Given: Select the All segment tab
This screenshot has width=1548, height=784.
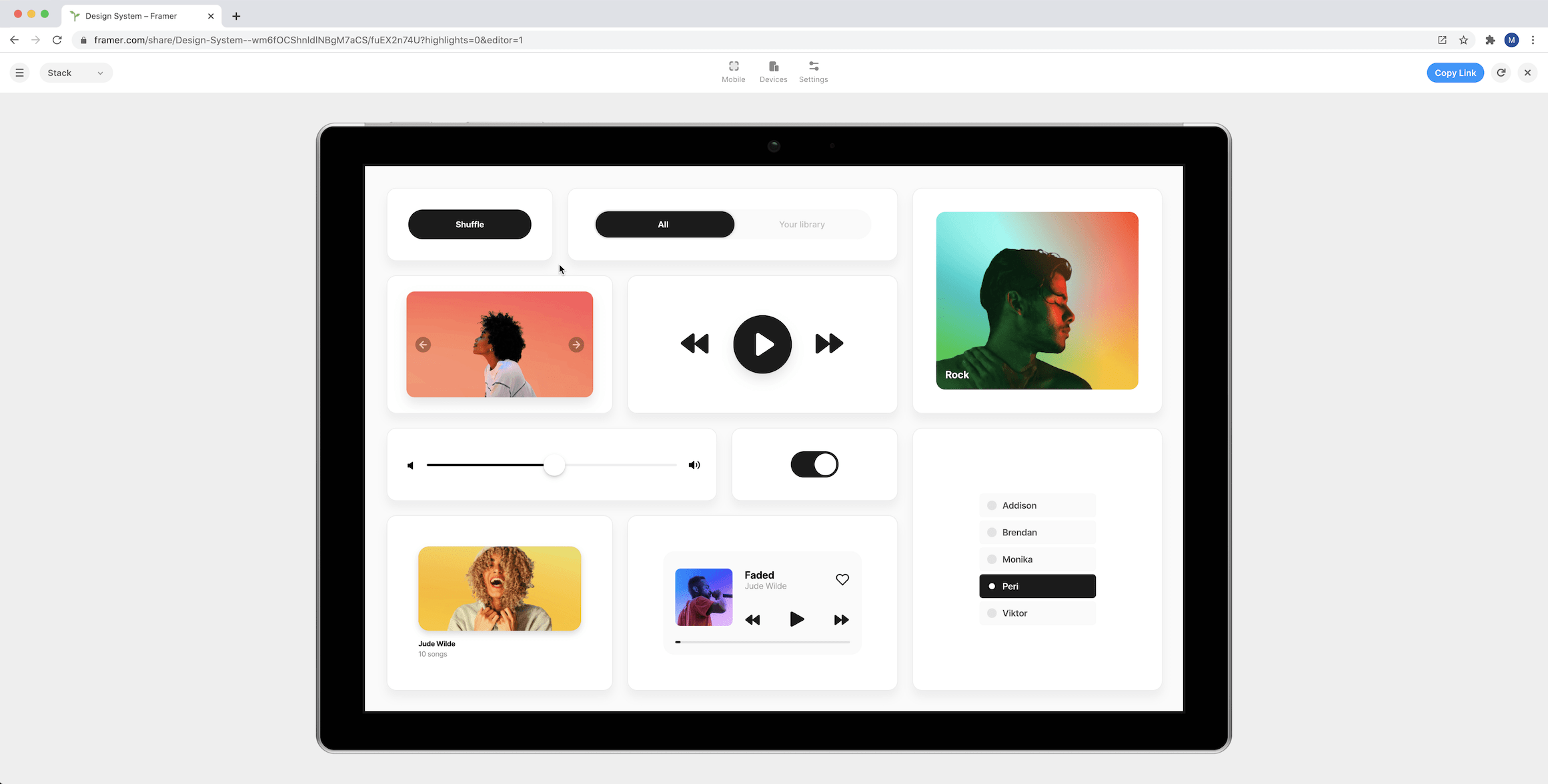Looking at the screenshot, I should pos(664,225).
